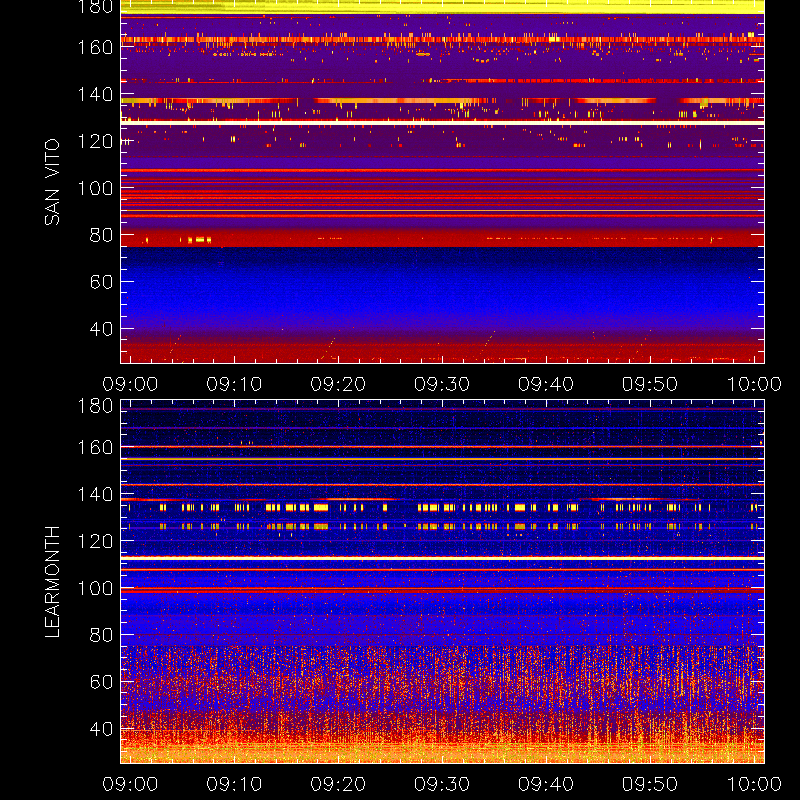Screen dimensions: 800x800
Task: Click inside the San Vito spectrogram panel
Action: click(x=442, y=182)
